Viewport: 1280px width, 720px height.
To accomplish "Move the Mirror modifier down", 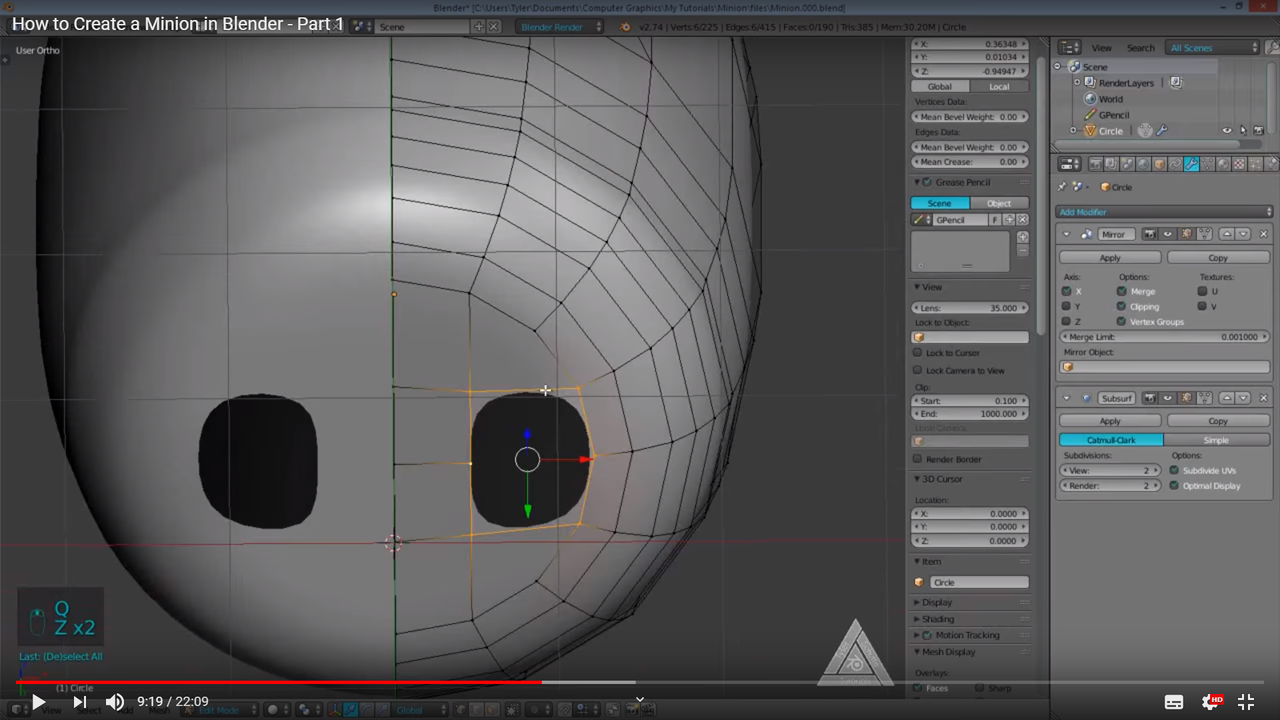I will [x=1243, y=234].
